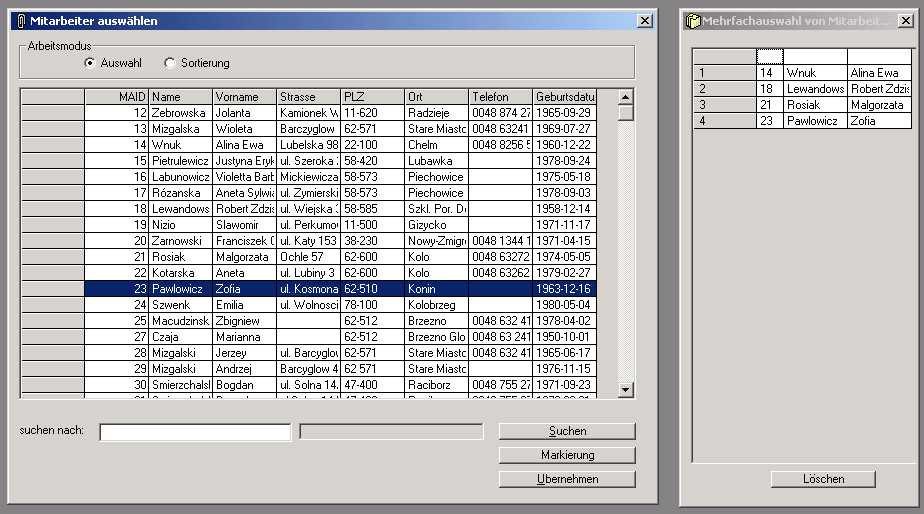This screenshot has height=514, width=924.
Task: Click the Mitarbeiter auswählen title bar icon
Action: (21, 21)
